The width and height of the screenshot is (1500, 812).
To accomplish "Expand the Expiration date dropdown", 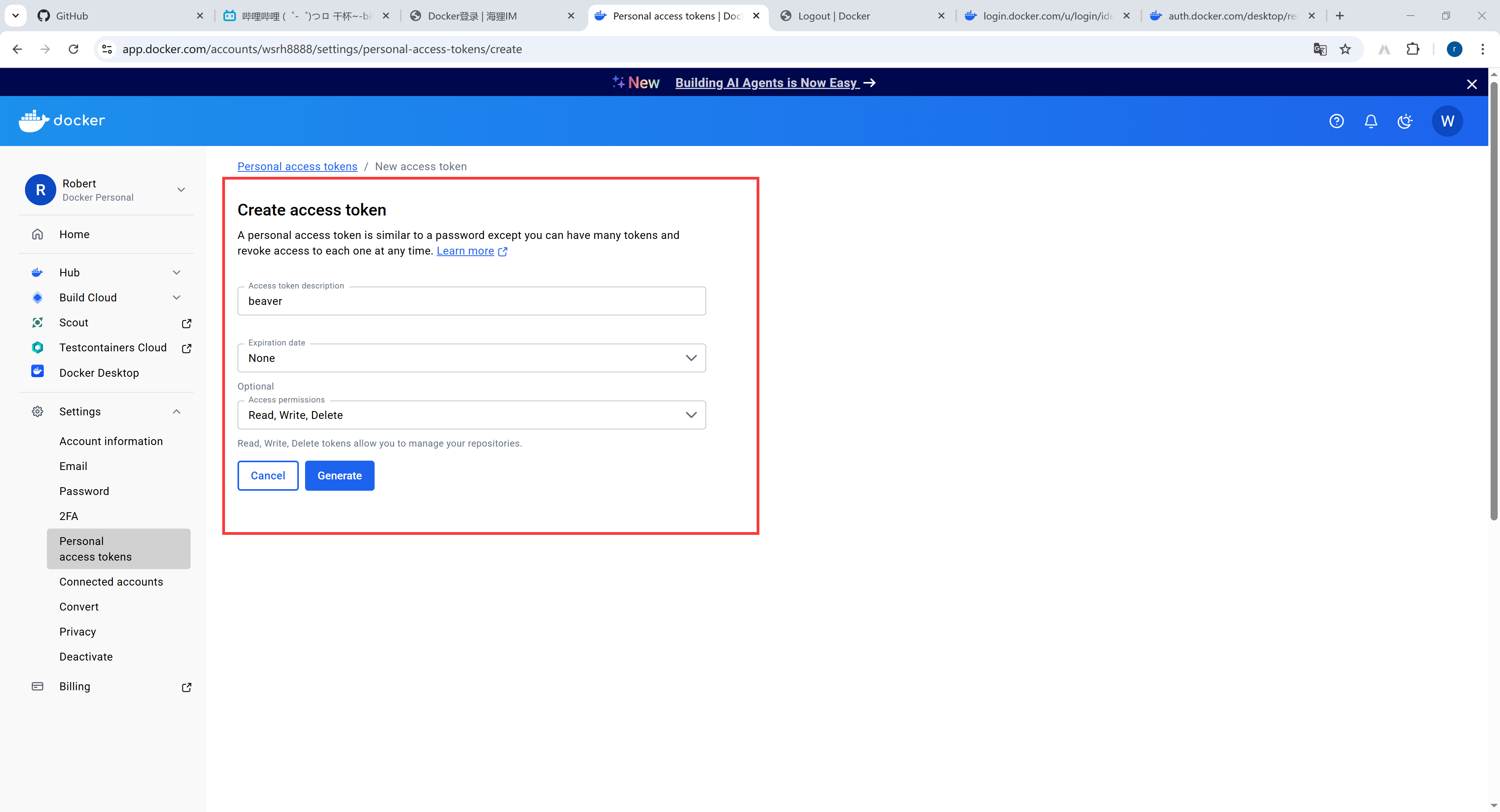I will click(x=471, y=358).
